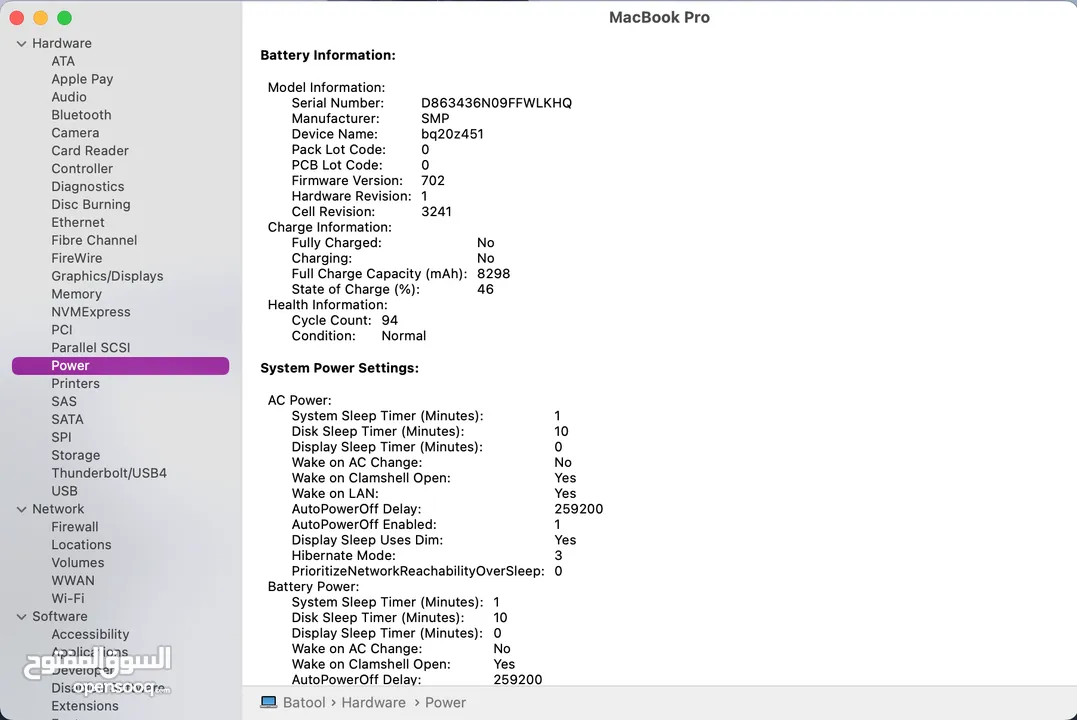Select SAS in the sidebar

coord(64,401)
